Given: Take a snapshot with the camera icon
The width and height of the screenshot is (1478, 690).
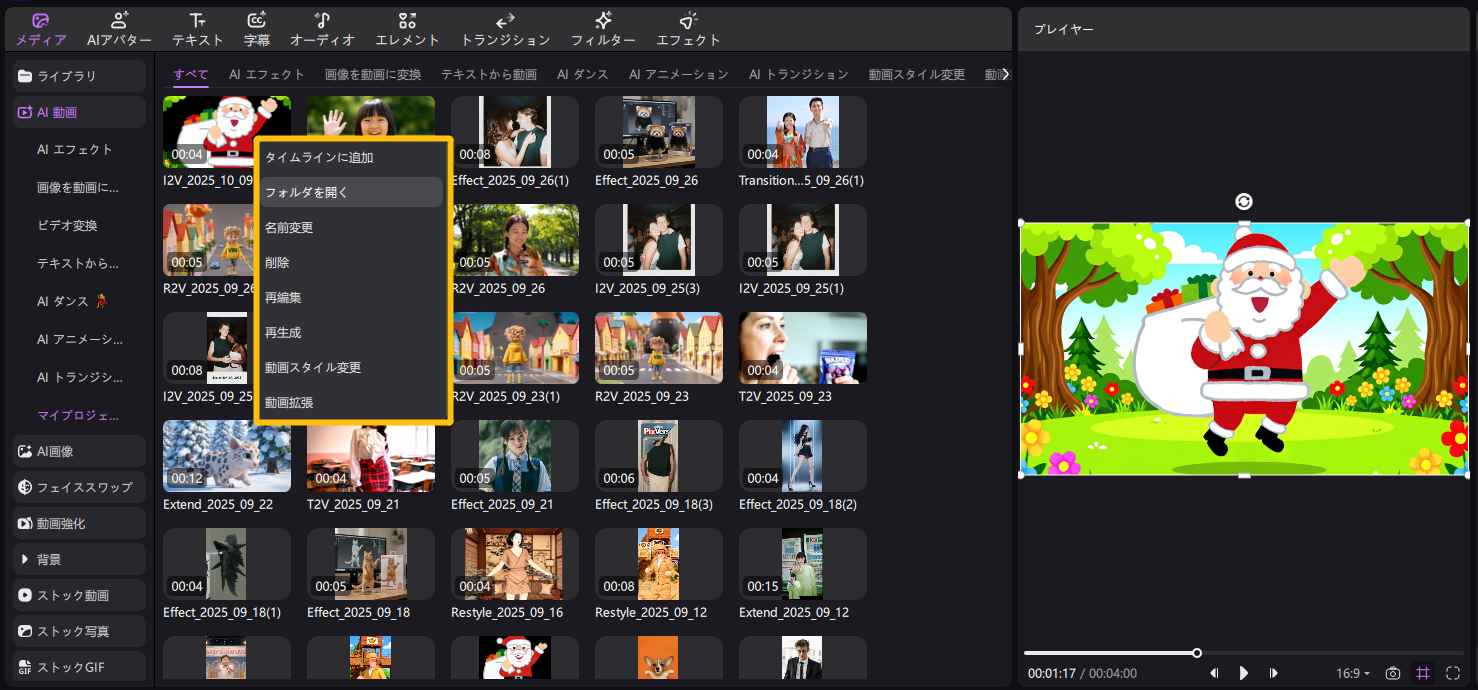Looking at the screenshot, I should point(1392,673).
